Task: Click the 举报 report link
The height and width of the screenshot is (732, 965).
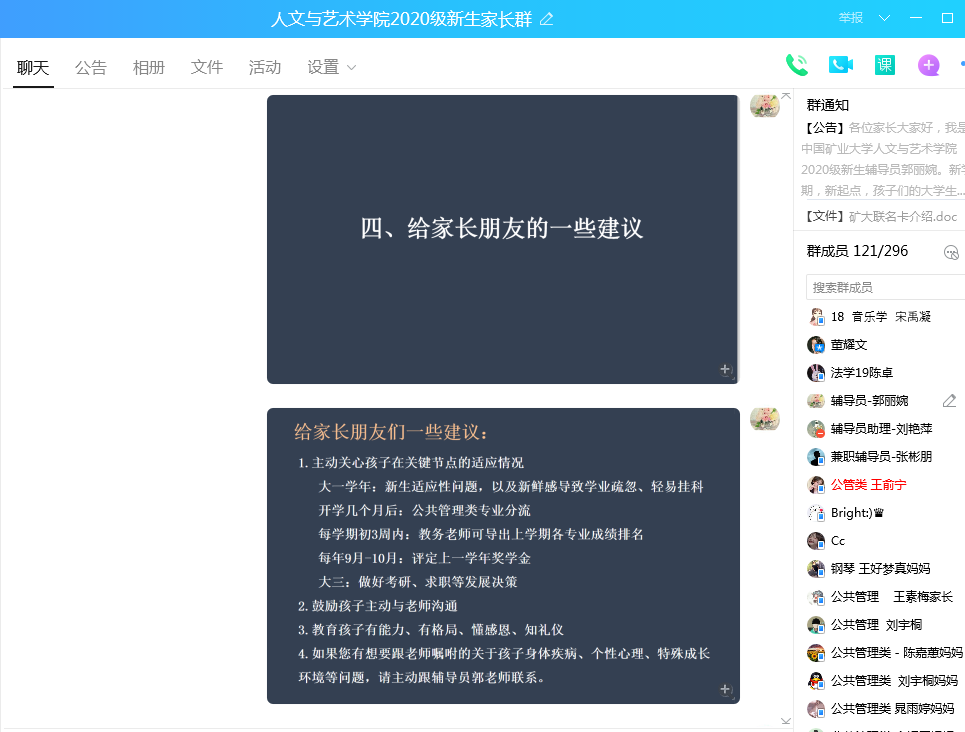Action: pyautogui.click(x=851, y=18)
